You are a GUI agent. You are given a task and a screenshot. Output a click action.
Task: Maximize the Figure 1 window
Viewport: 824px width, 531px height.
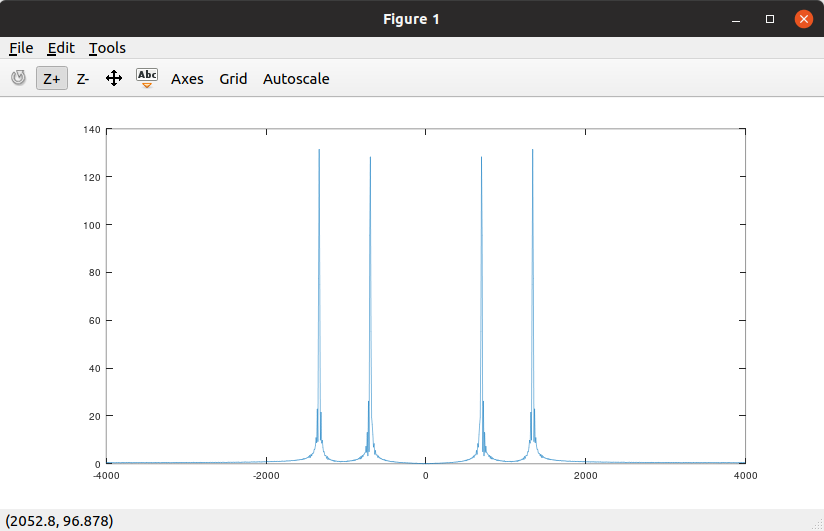[769, 19]
